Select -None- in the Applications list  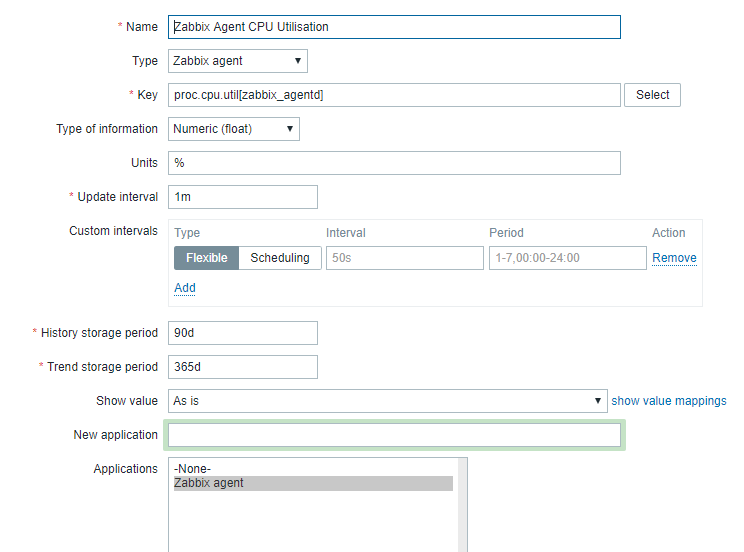click(192, 469)
